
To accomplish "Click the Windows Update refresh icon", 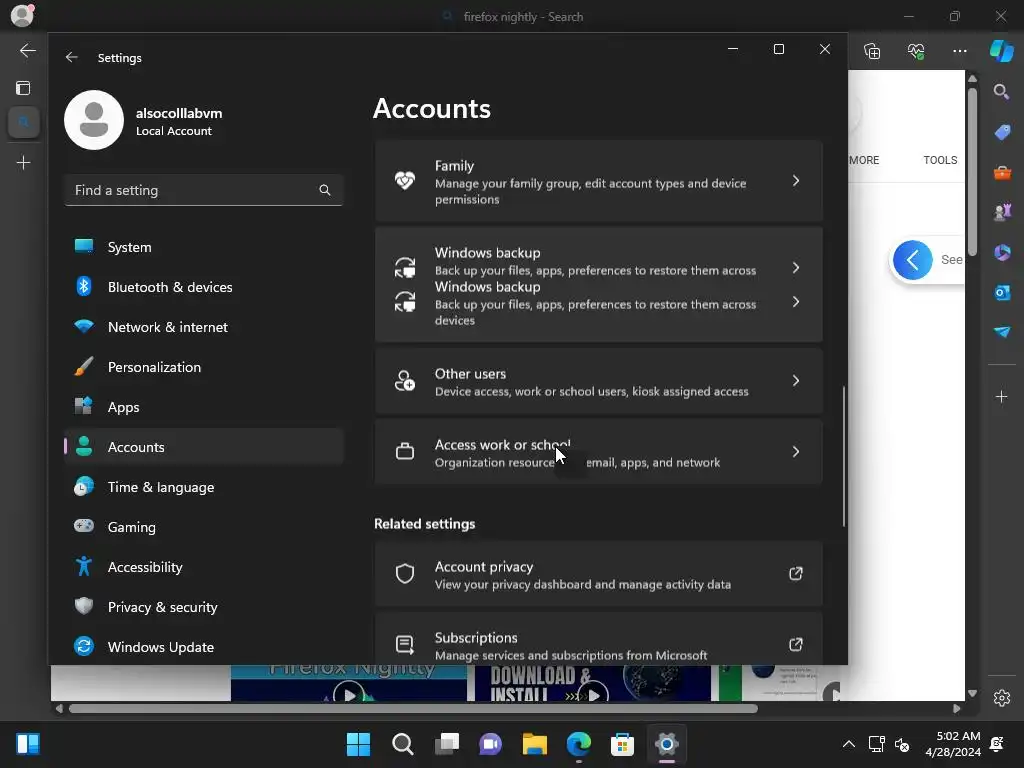I will pyautogui.click(x=84, y=646).
